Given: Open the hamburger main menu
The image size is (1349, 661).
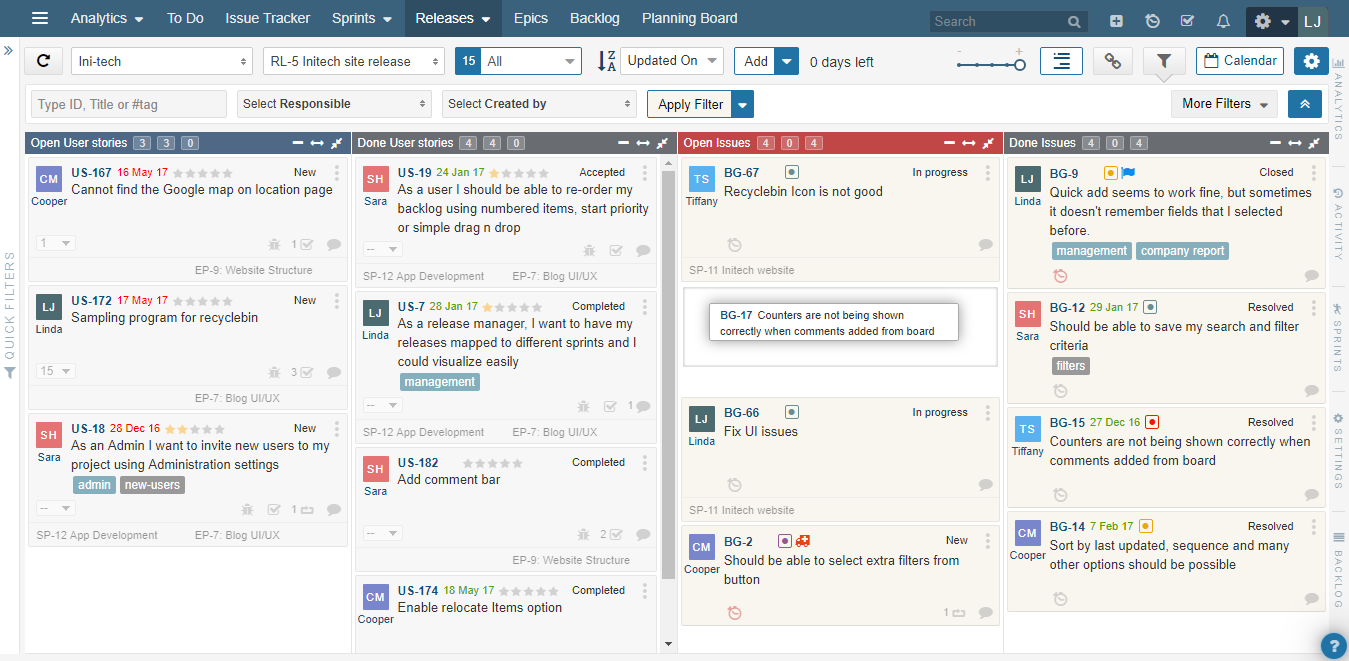Looking at the screenshot, I should click(40, 18).
